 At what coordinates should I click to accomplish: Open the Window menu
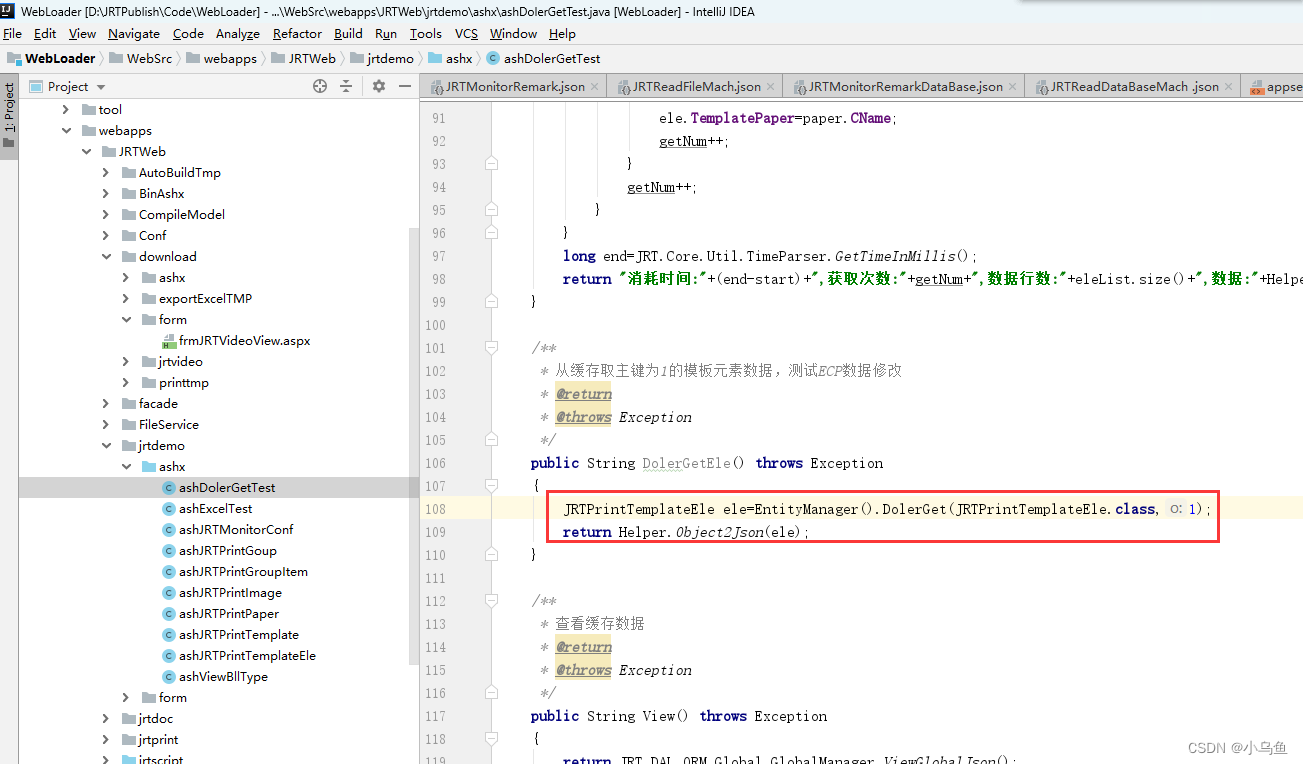coord(513,34)
